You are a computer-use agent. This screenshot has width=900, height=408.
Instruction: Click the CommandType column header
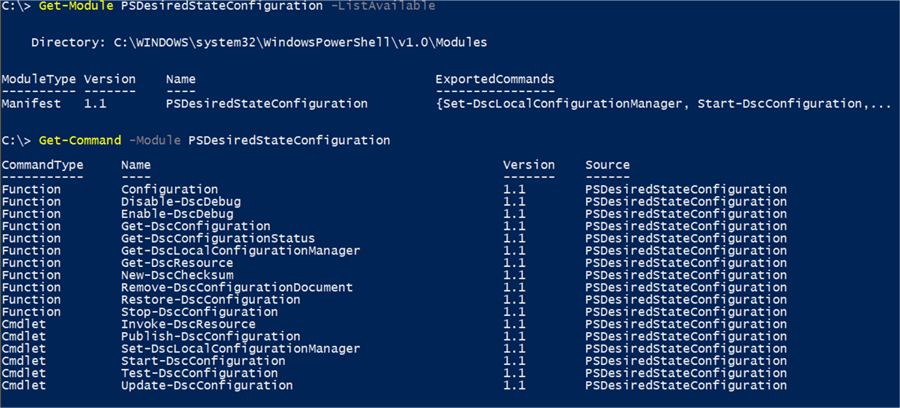[x=42, y=165]
